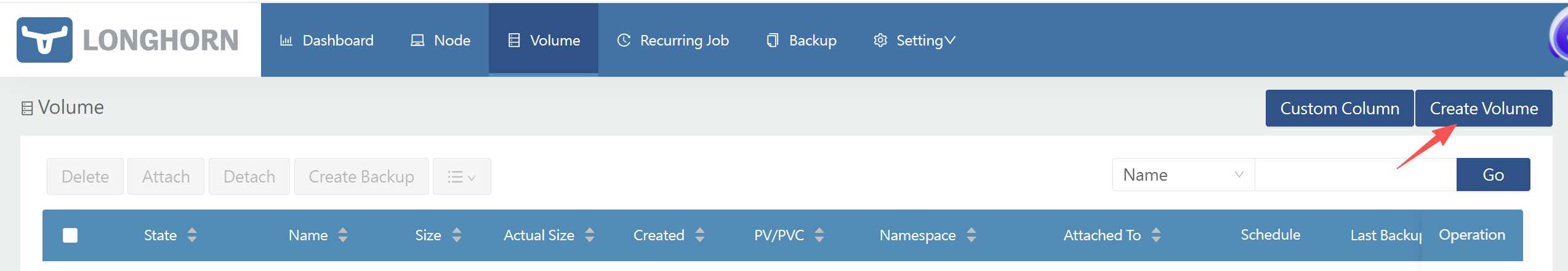This screenshot has width=1568, height=271.
Task: Click the State column sort arrows
Action: 192,235
